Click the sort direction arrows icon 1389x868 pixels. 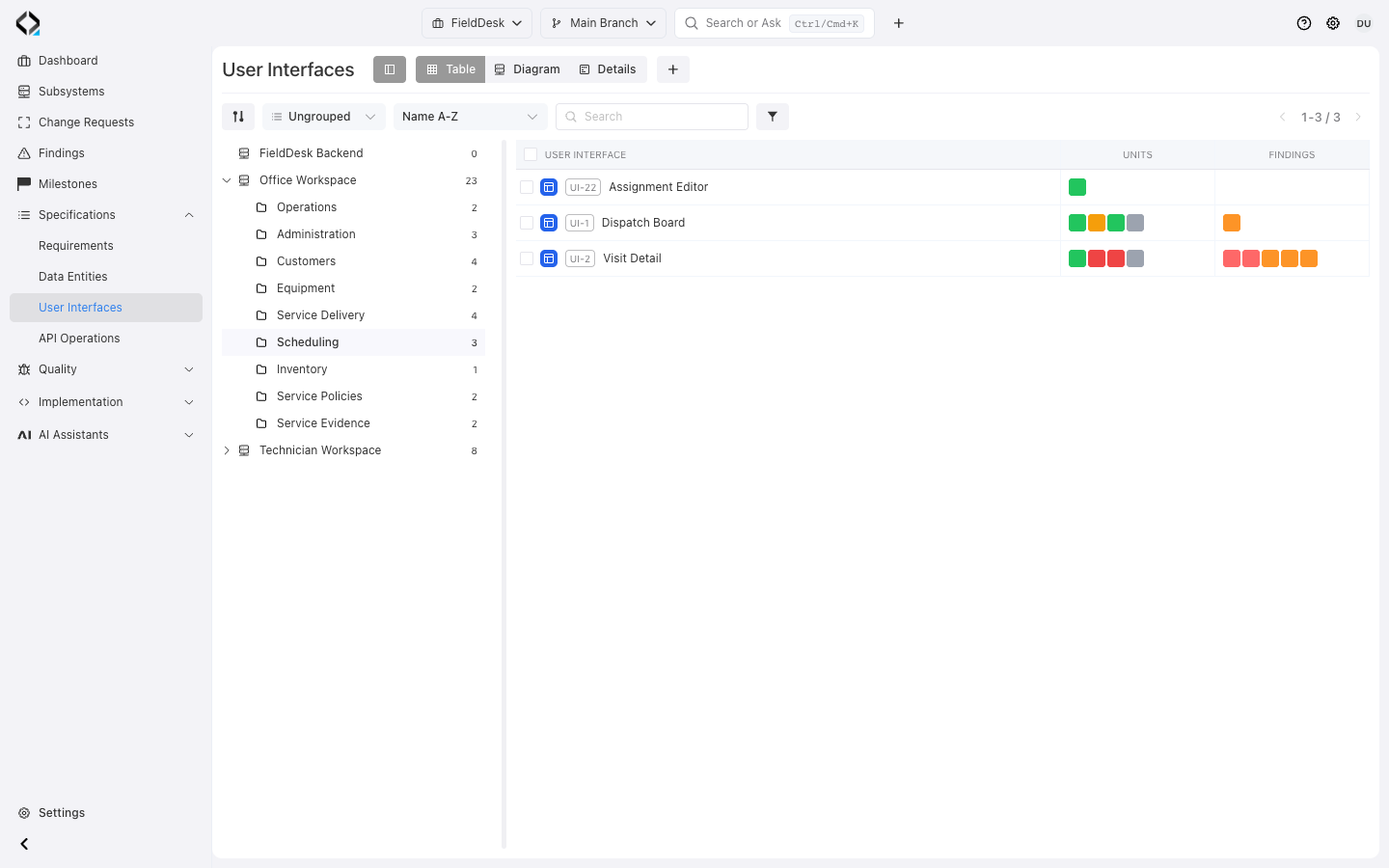pos(238,117)
